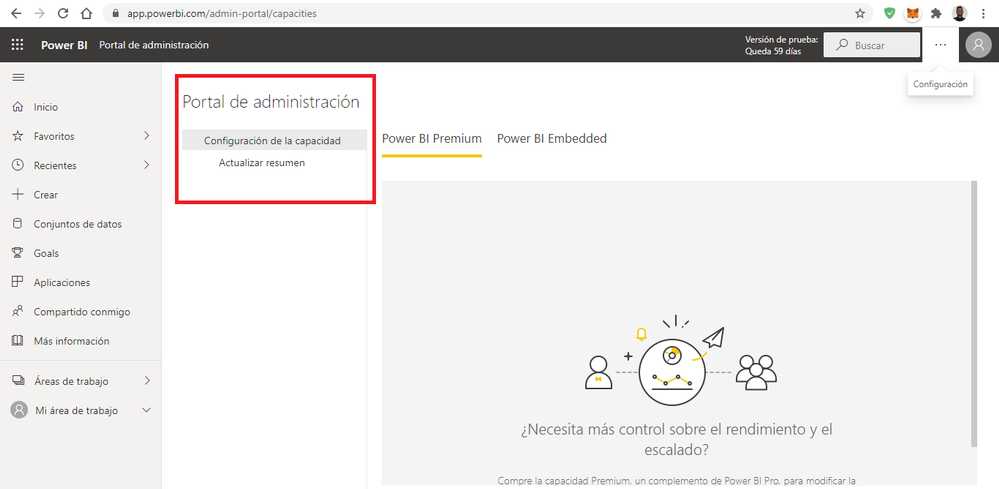Select Configuración de la capacidad

click(x=275, y=141)
